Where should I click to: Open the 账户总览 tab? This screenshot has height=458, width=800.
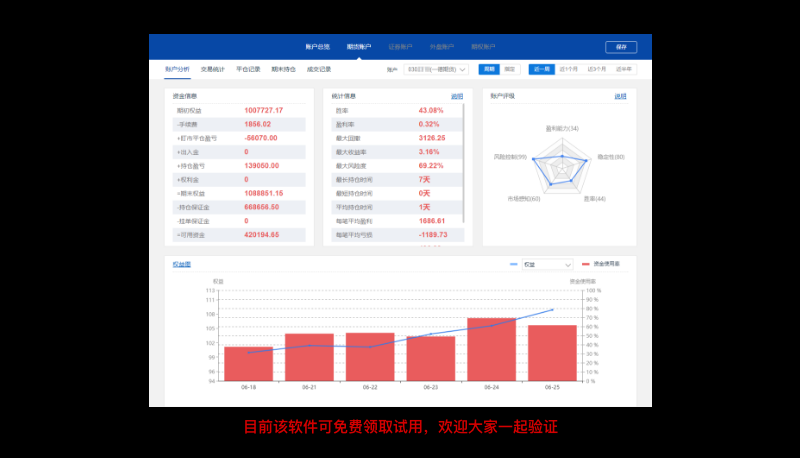coord(317,47)
